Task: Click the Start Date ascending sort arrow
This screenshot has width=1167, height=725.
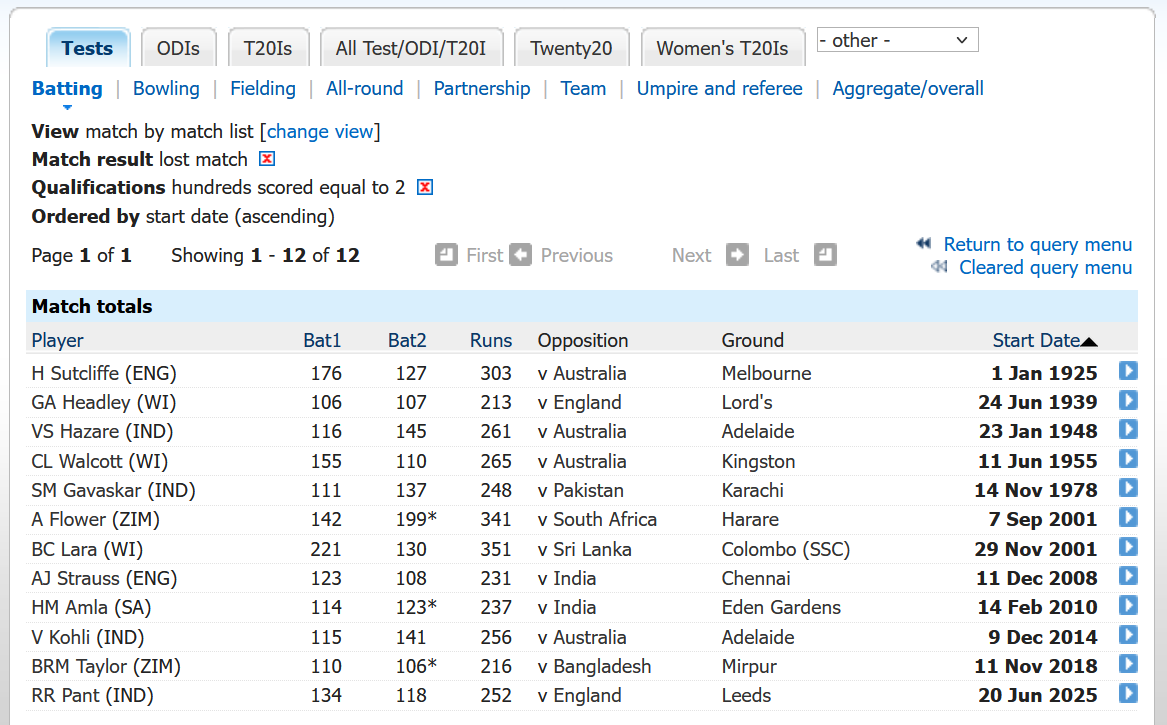Action: tap(1089, 342)
